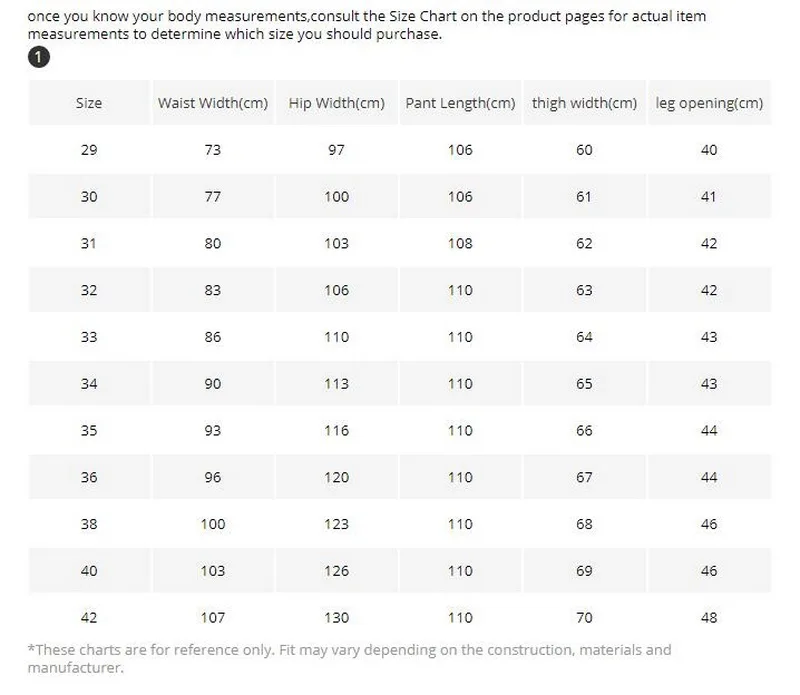Click size 29 in the Size column
Image resolution: width=800 pixels, height=695 pixels.
tap(89, 150)
